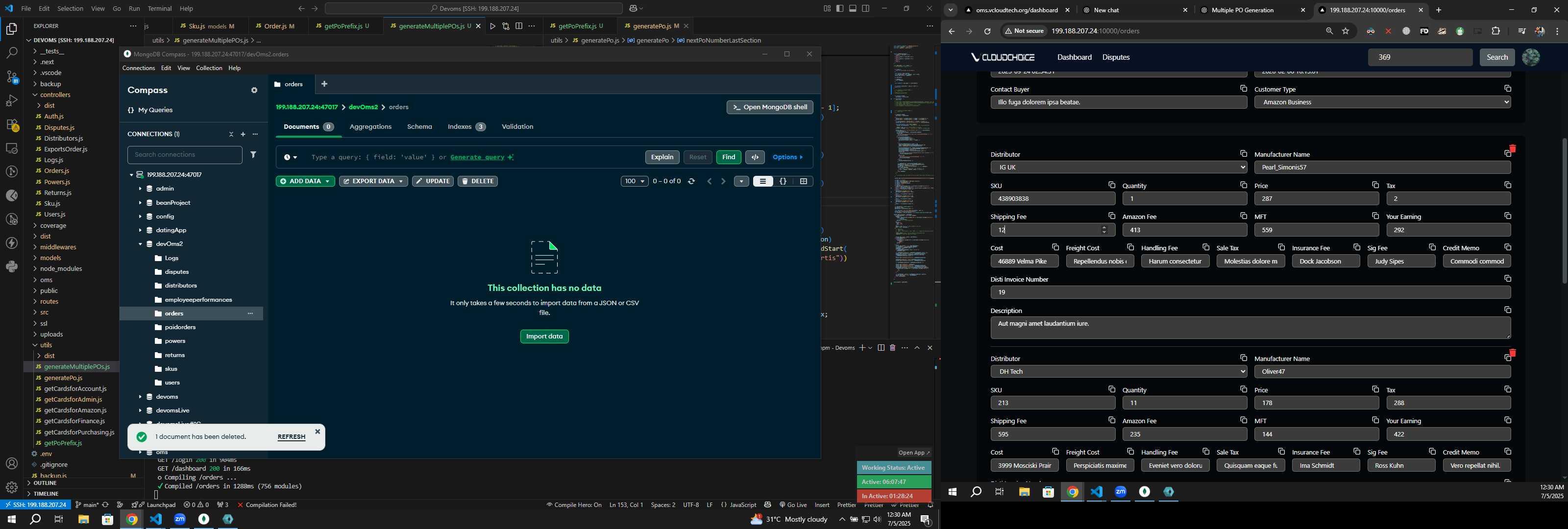Viewport: 1568px width, 529px height.
Task: Bookmark this page with star icon
Action: 1346,32
